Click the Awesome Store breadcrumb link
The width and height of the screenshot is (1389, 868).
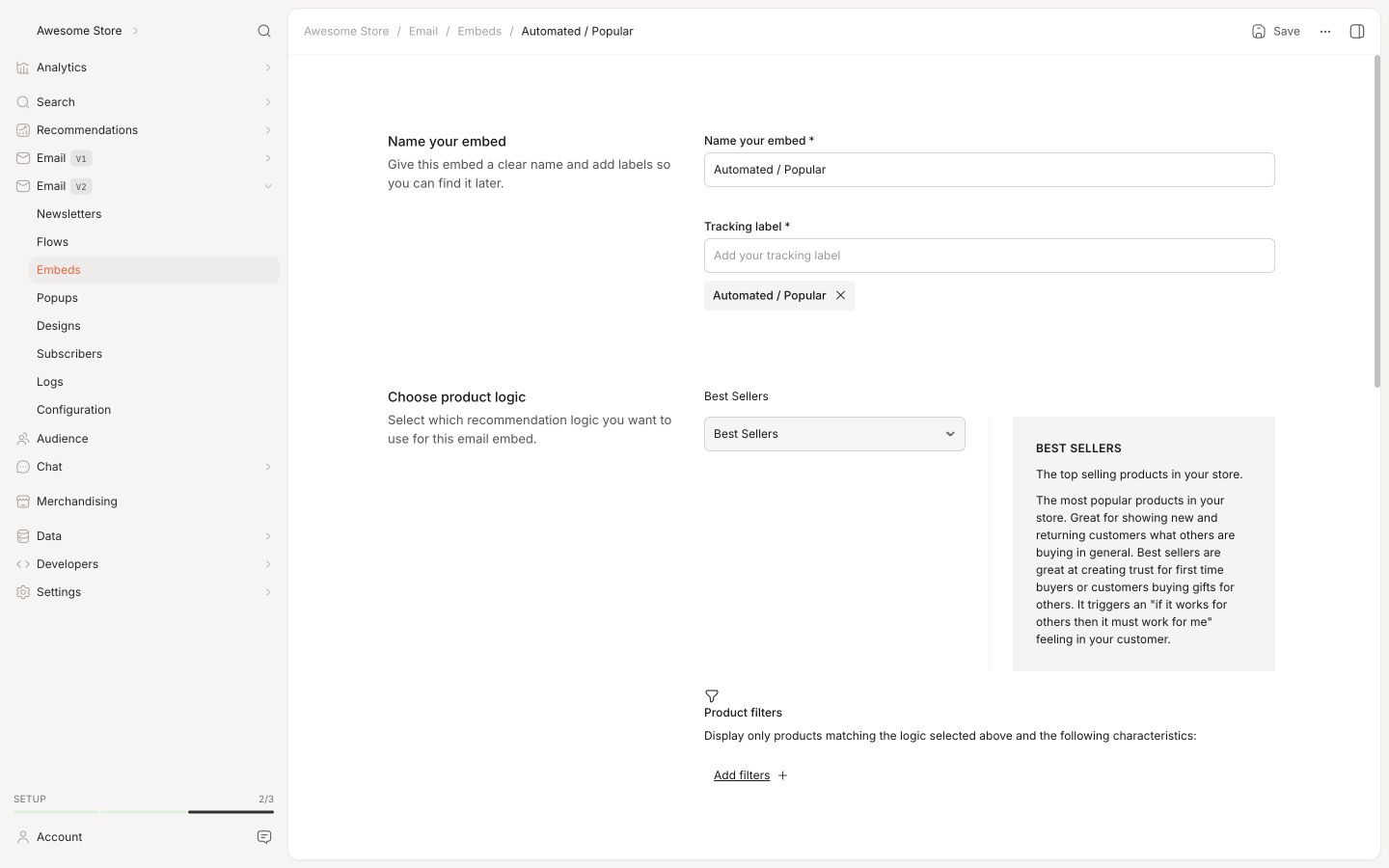[x=346, y=32]
